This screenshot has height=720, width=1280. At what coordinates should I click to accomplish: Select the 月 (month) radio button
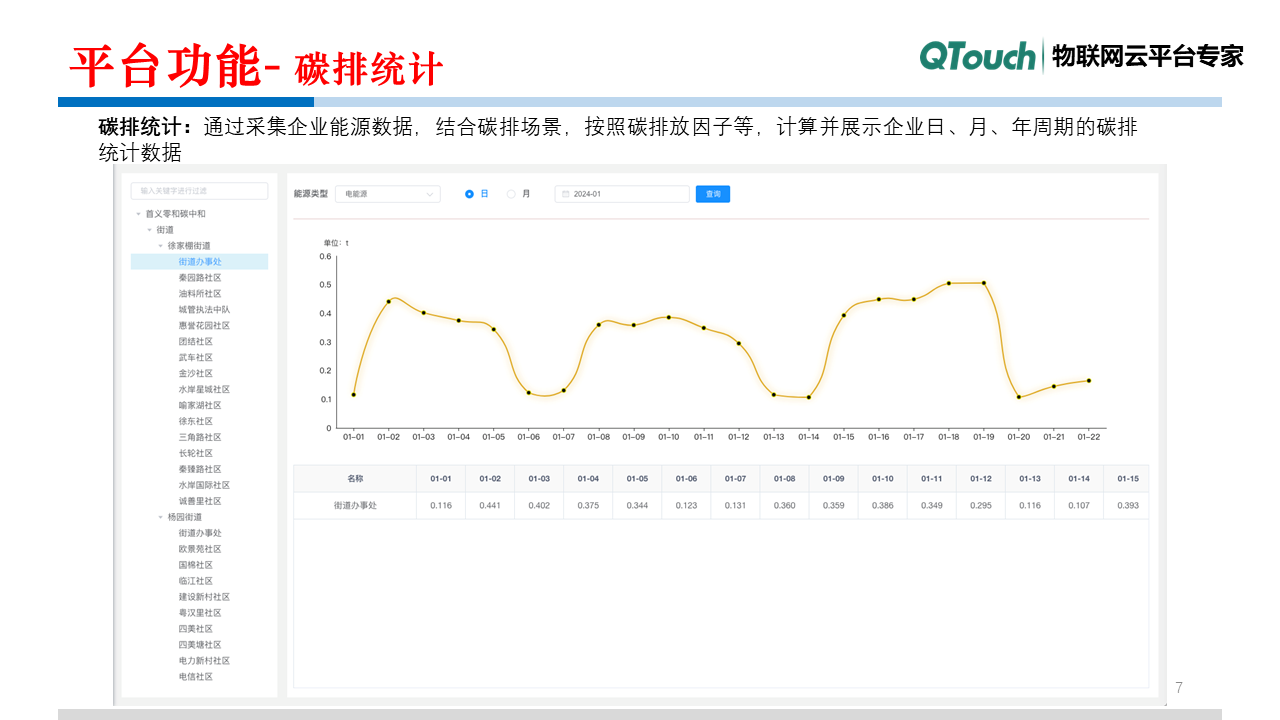510,193
